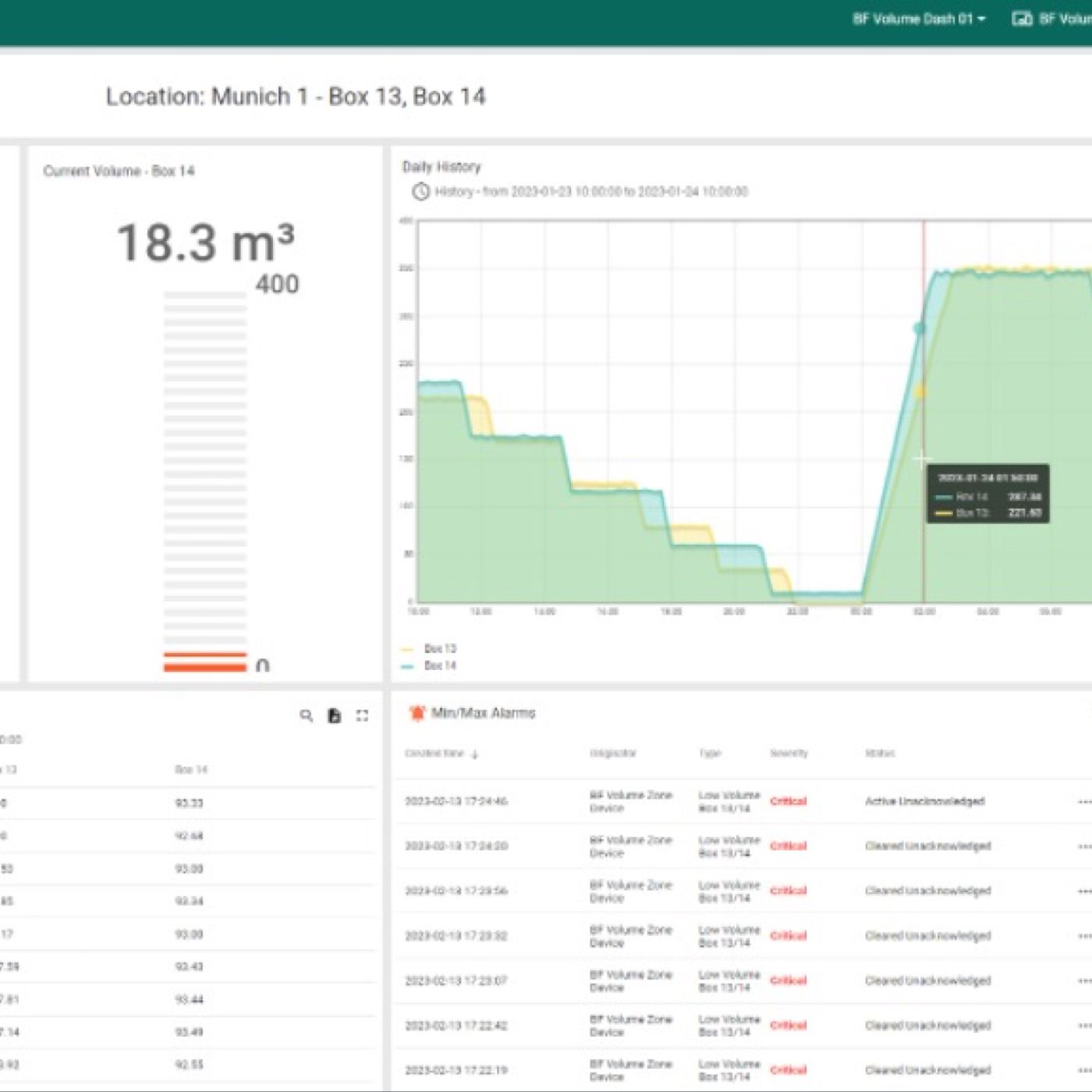The height and width of the screenshot is (1092, 1092).
Task: Open actions menu for the 17:24:20 alarm
Action: click(1084, 846)
